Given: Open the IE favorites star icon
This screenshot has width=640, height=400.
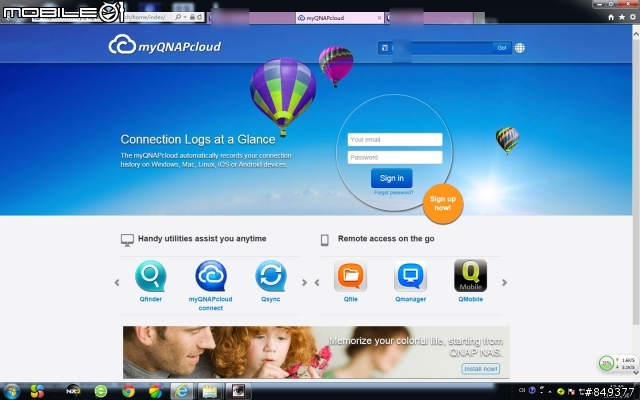Looking at the screenshot, I should 622,17.
